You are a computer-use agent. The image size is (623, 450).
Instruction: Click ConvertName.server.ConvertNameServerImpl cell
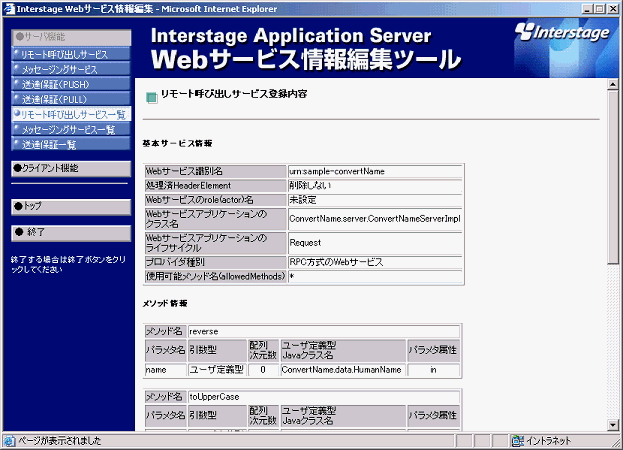click(375, 219)
